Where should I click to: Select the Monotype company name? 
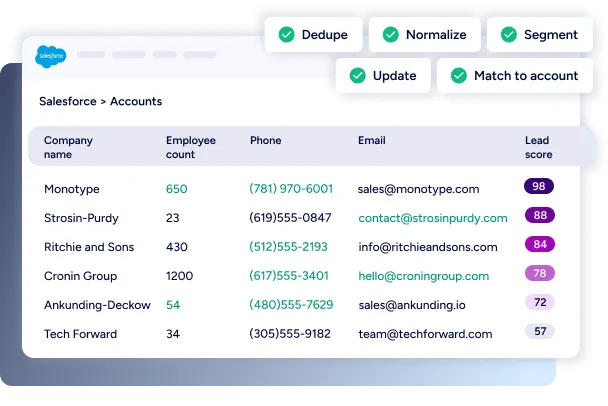(72, 189)
